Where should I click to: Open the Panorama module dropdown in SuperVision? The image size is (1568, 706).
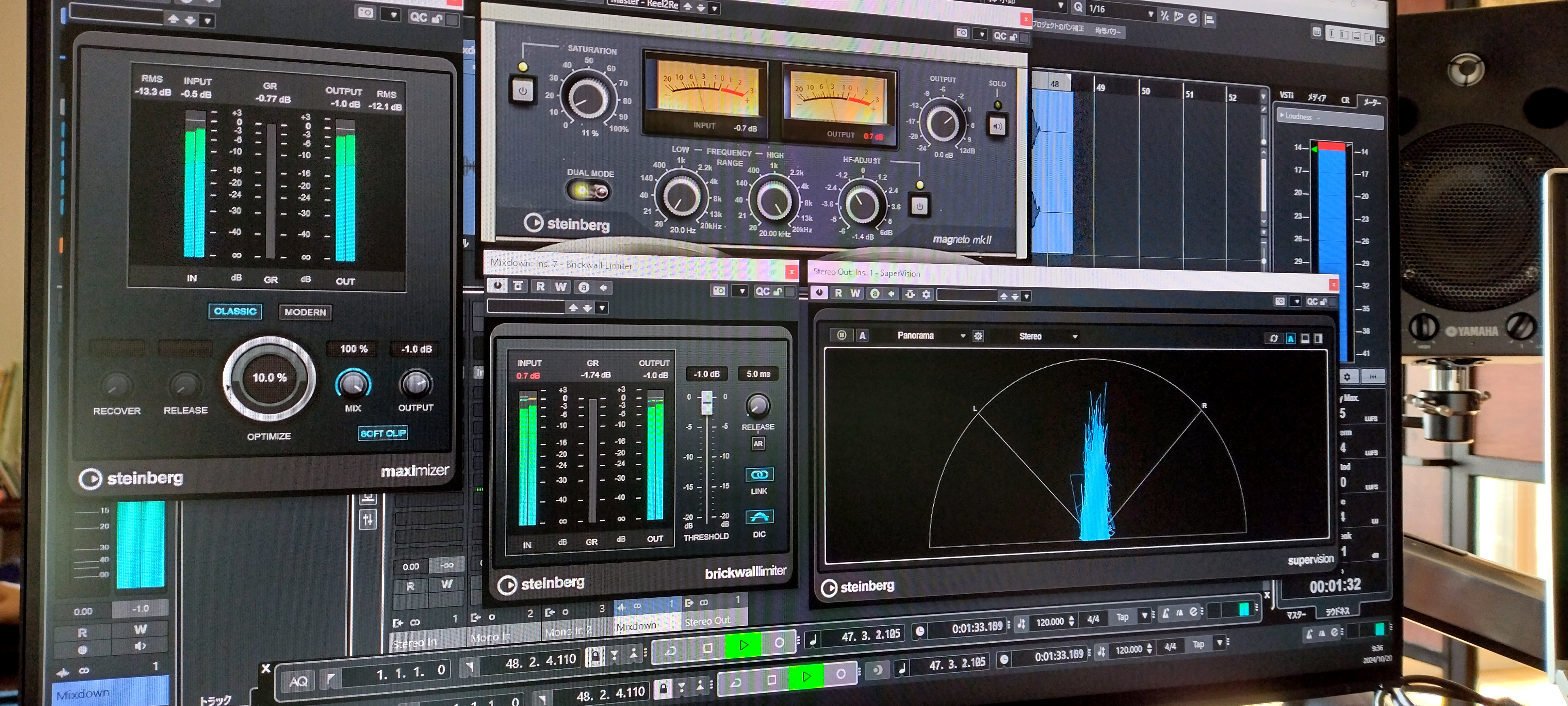(931, 336)
